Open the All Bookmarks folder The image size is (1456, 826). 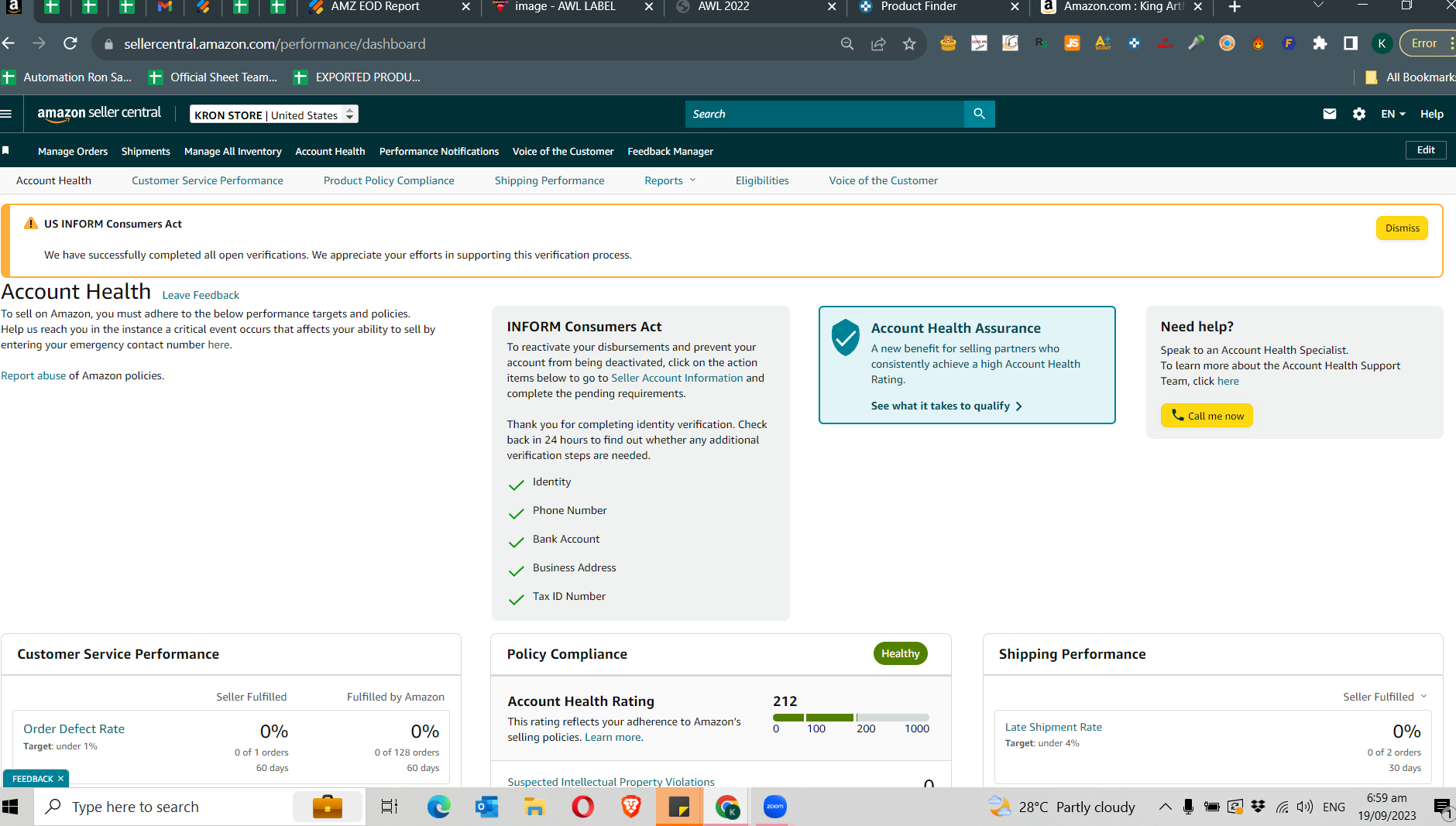coord(1409,77)
